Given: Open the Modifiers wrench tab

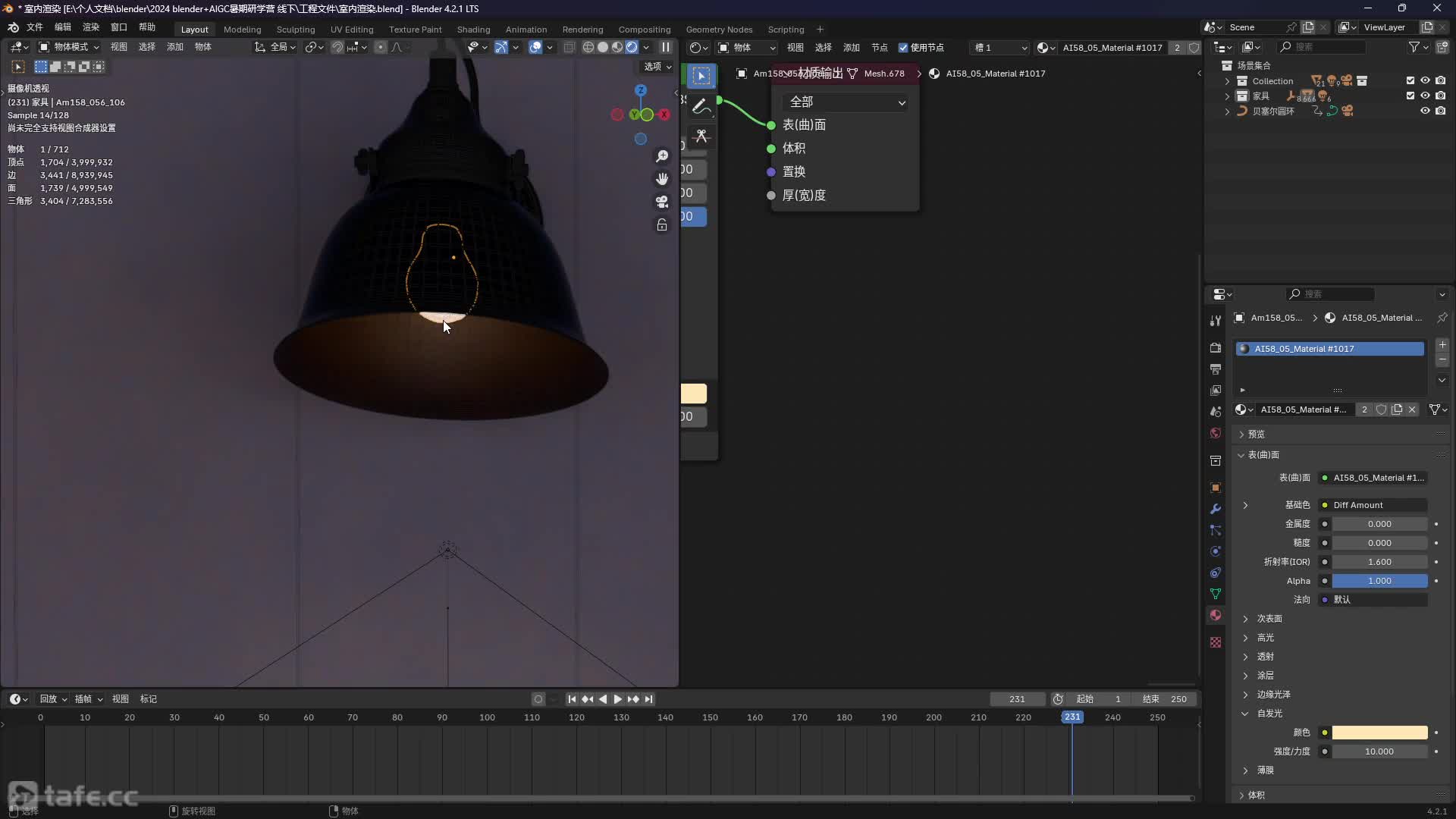Looking at the screenshot, I should tap(1216, 509).
